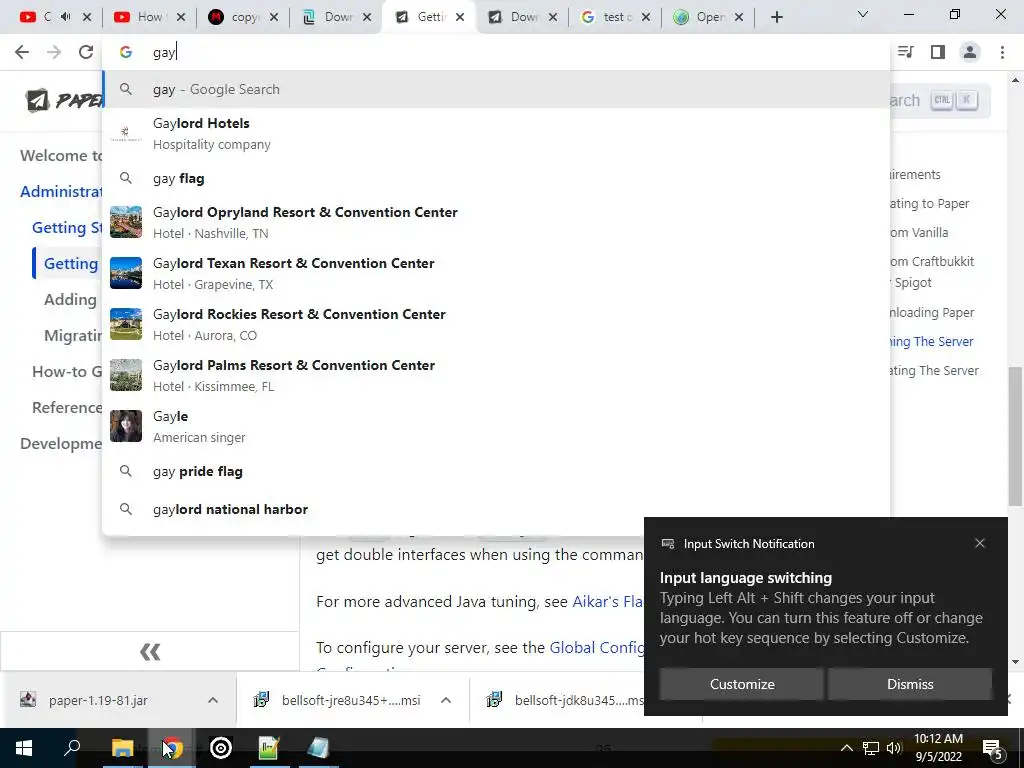Open the bellsoft-jdk8u345 msi download
This screenshot has height=768, width=1024.
pos(565,700)
